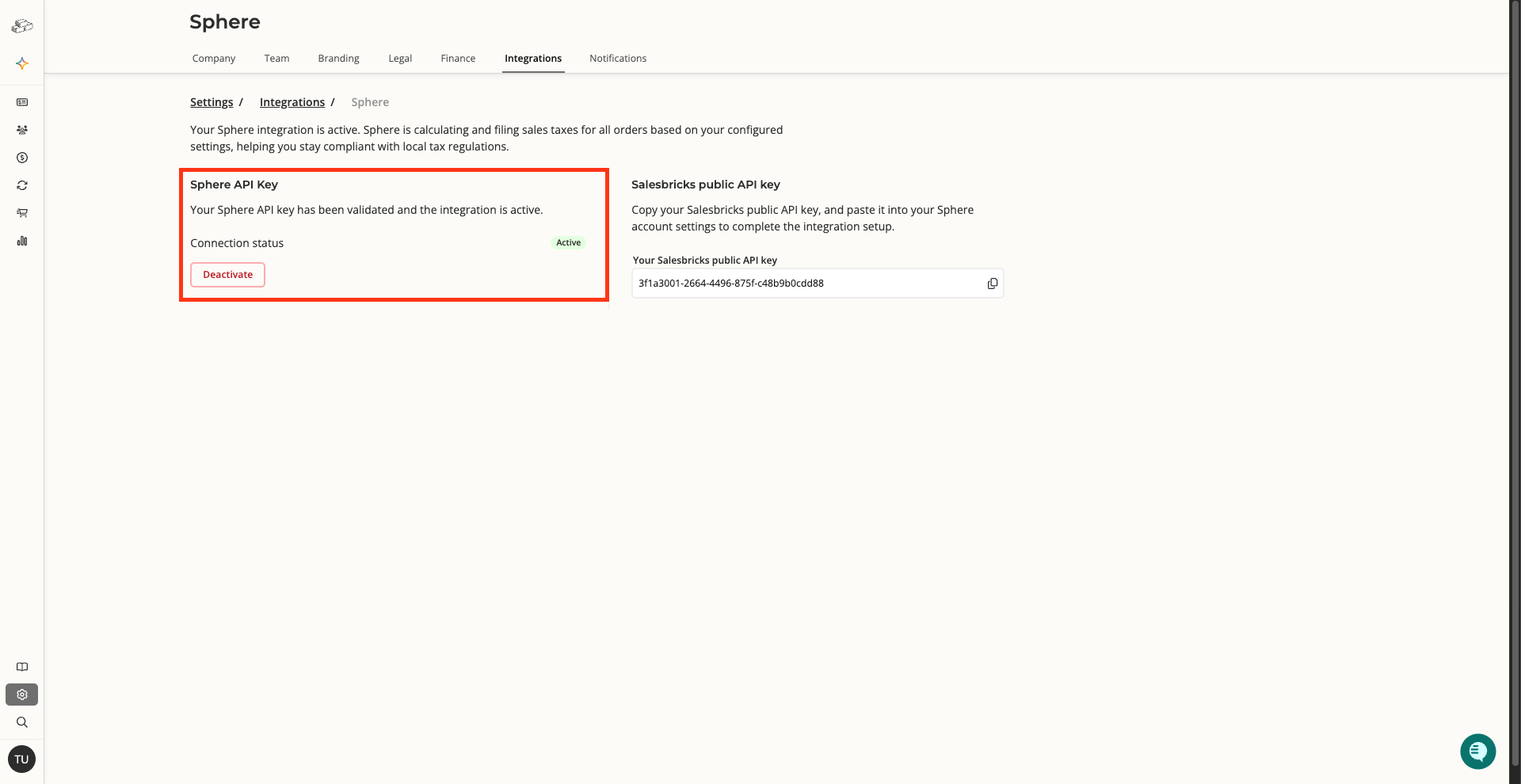Go to Settings breadcrumb link
This screenshot has width=1521, height=784.
tap(212, 102)
